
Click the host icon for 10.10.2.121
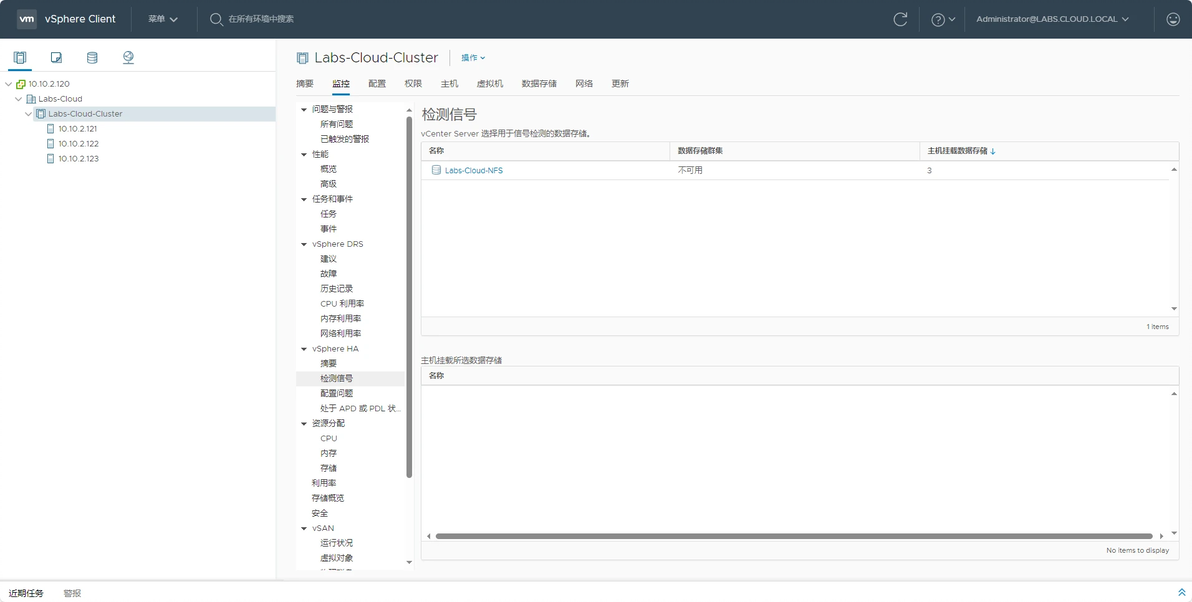click(x=51, y=129)
